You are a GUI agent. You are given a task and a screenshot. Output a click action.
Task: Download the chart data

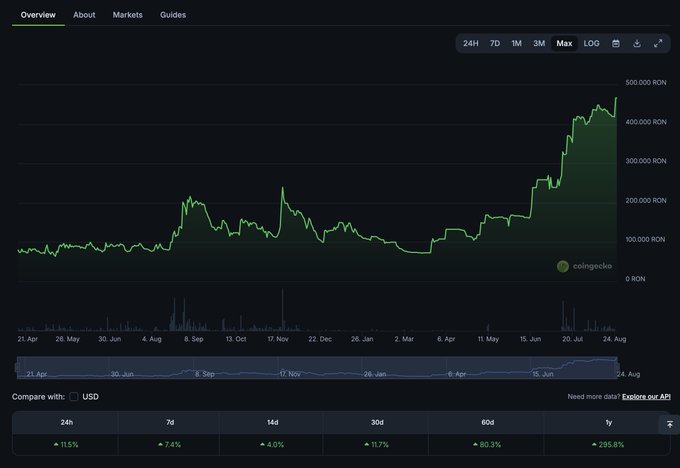[637, 43]
